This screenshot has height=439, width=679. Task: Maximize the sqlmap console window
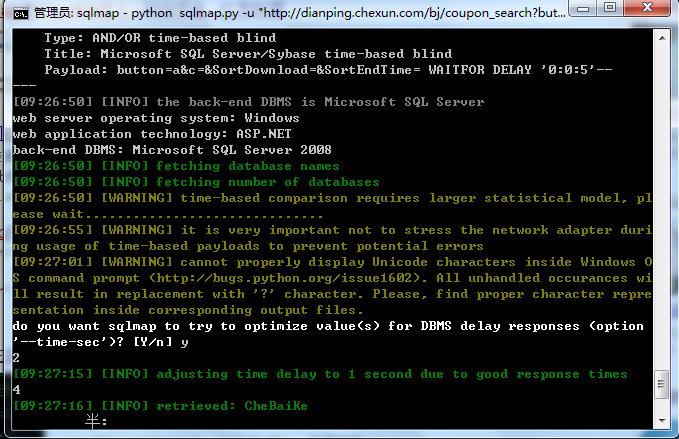610,8
